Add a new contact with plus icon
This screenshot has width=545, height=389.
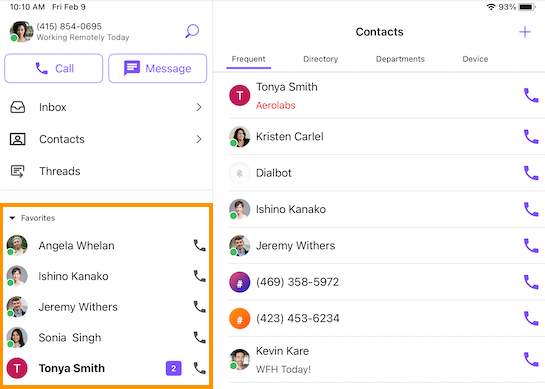525,32
